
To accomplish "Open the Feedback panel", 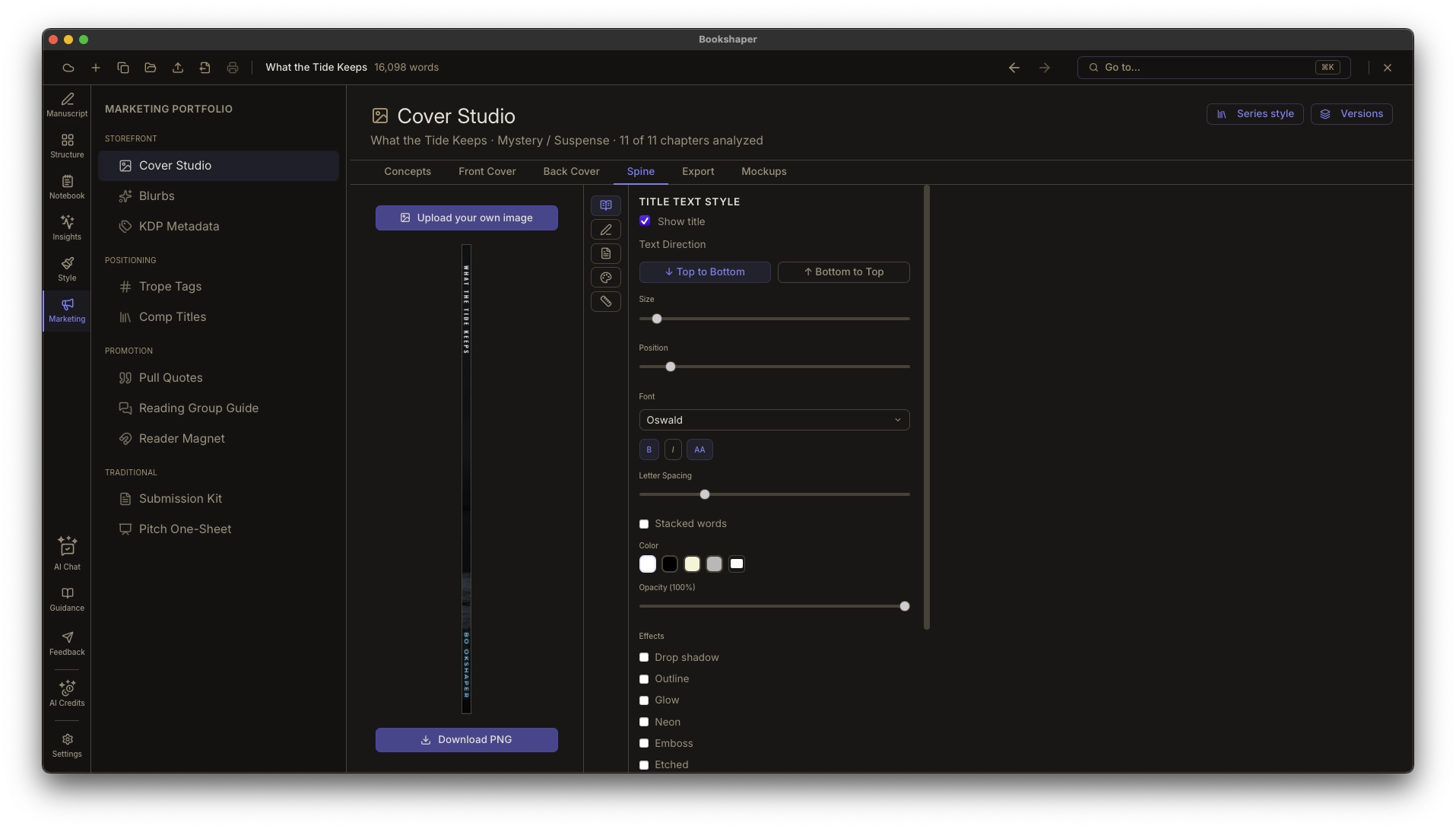I will click(x=67, y=643).
